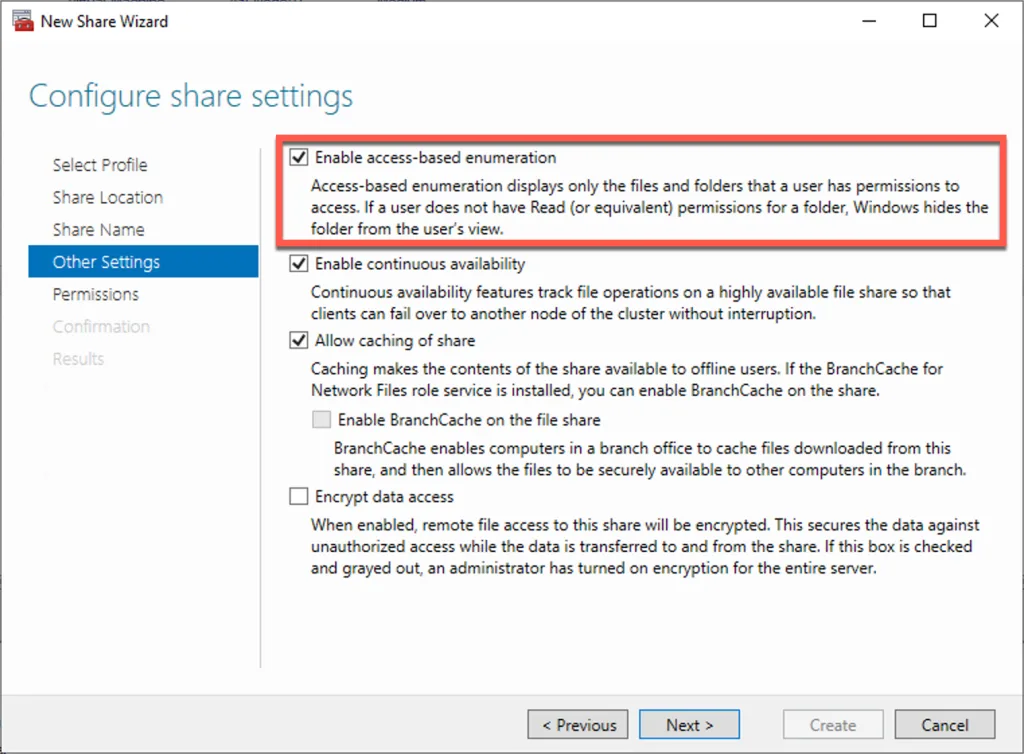Tick the Encrypt data access checkbox
The height and width of the screenshot is (754, 1024).
coord(299,496)
